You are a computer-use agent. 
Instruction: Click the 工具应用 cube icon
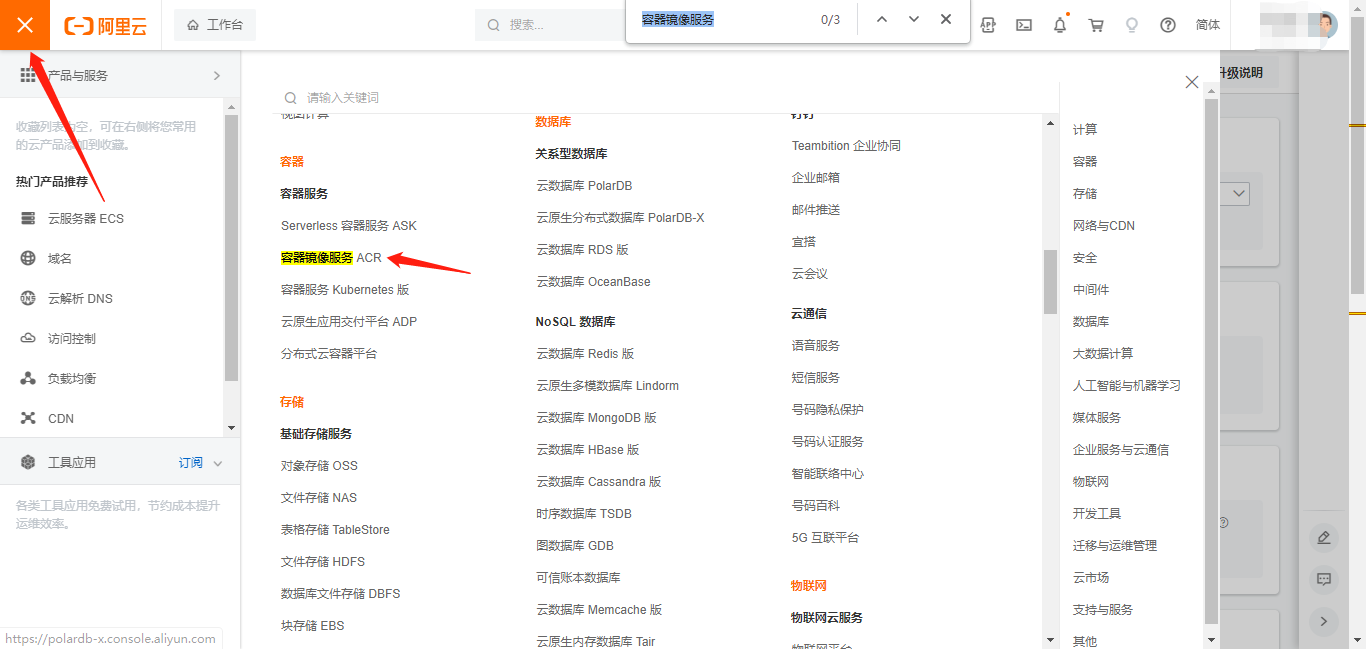tap(28, 462)
